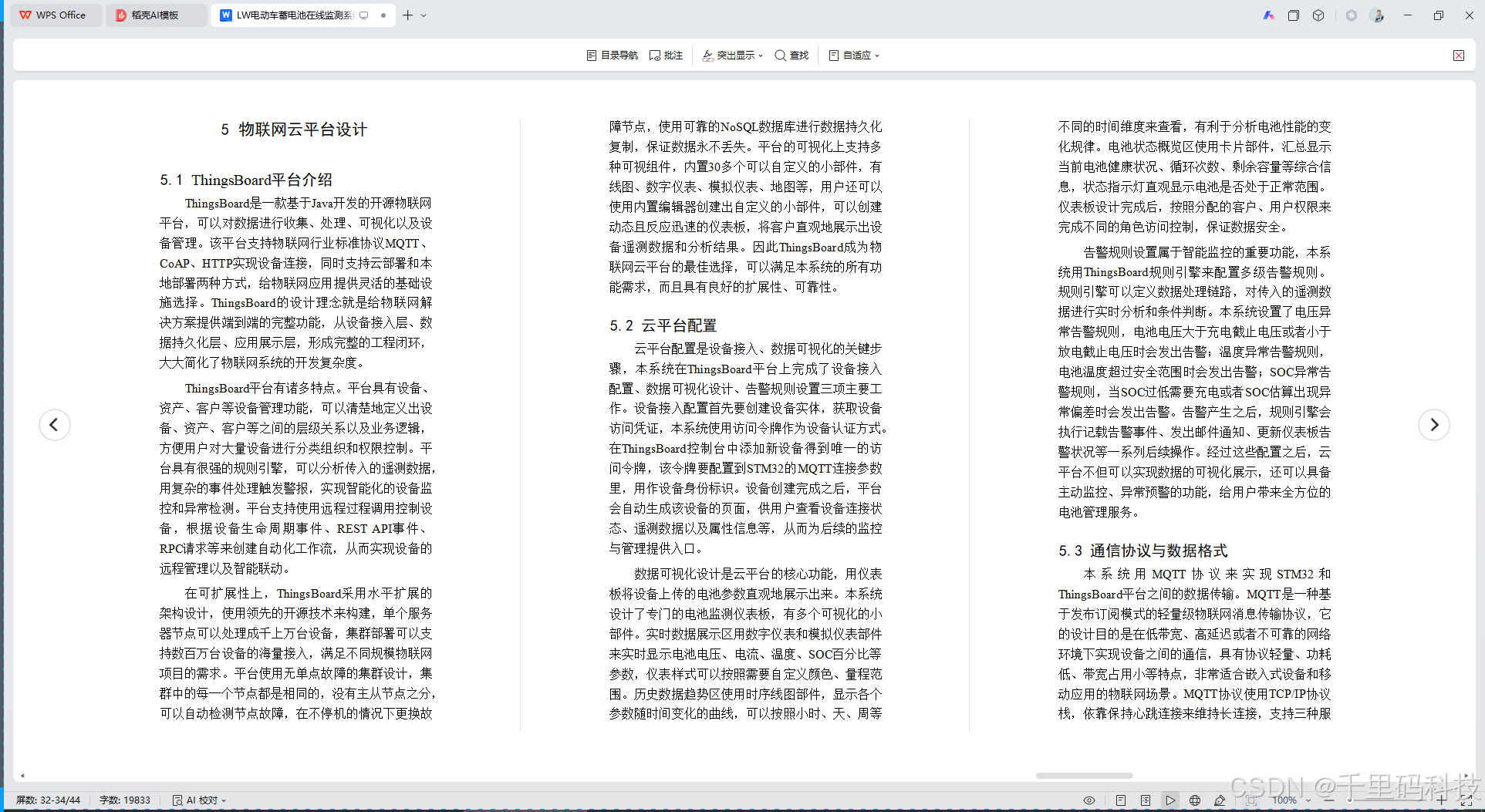Open the multi-window stacked squares icon

pyautogui.click(x=1294, y=15)
